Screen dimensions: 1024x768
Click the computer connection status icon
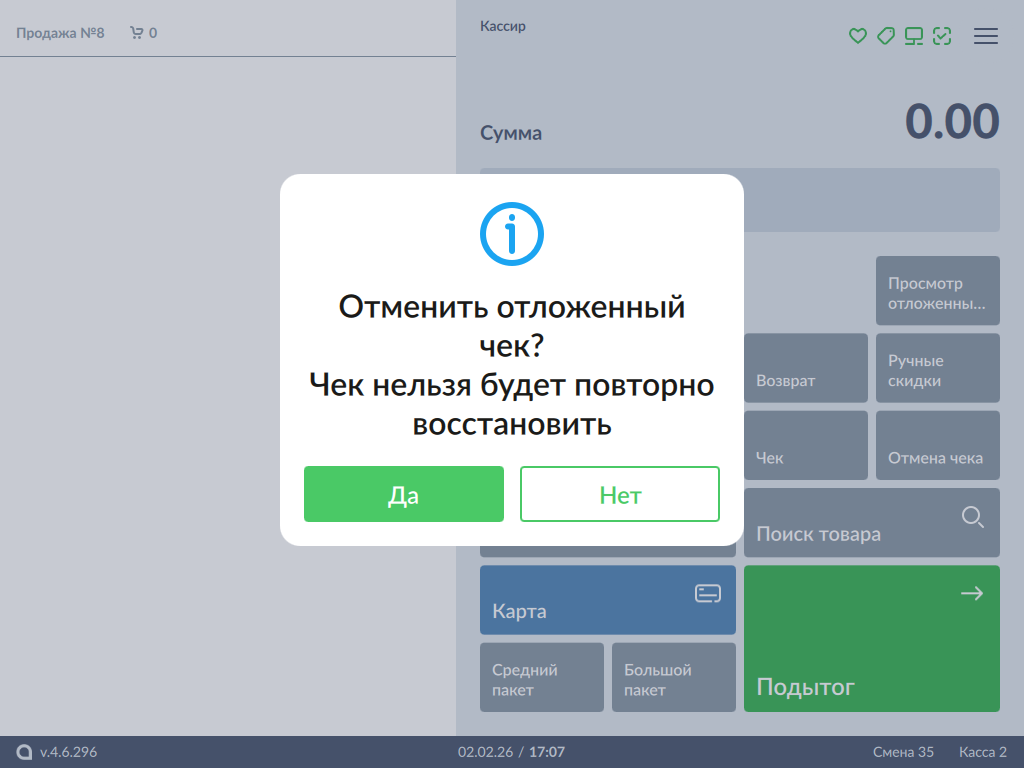coord(914,36)
